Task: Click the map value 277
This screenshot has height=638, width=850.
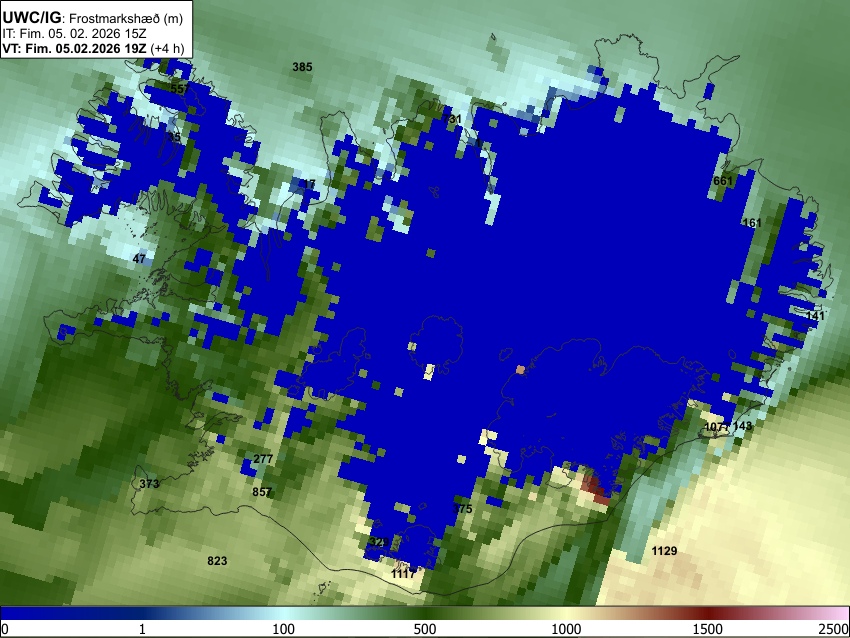Action: pyautogui.click(x=263, y=459)
